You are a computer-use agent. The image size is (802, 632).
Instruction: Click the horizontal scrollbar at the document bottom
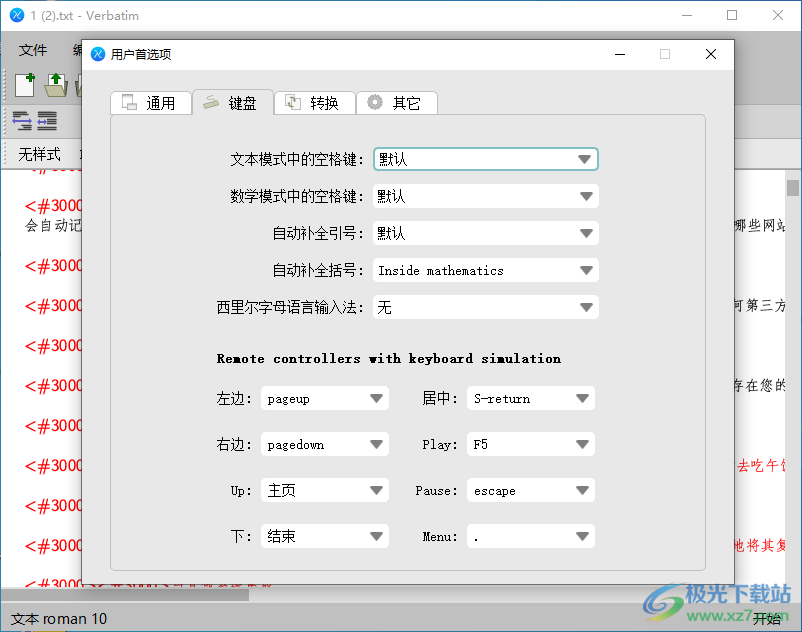[x=125, y=595]
